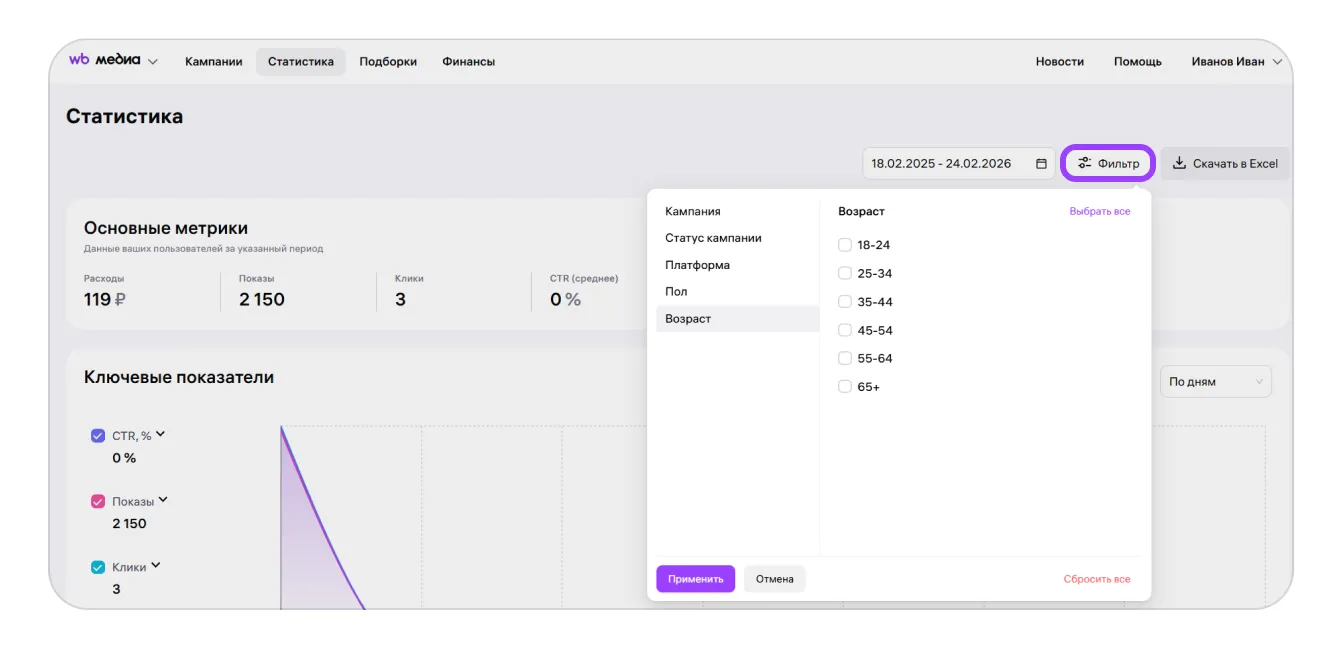Click the calendar icon in date field

(1041, 164)
